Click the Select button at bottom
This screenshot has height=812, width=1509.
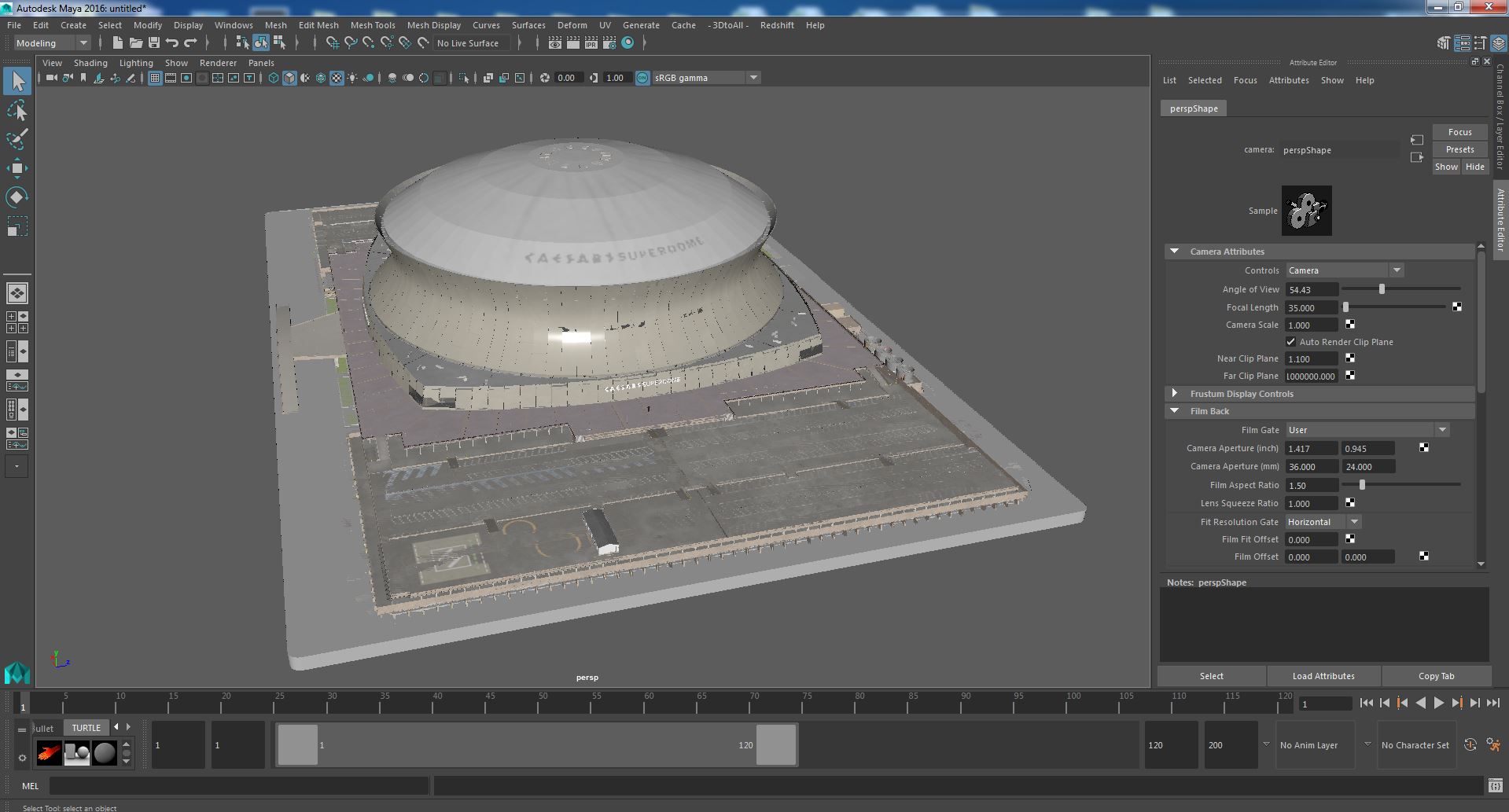coord(1211,676)
